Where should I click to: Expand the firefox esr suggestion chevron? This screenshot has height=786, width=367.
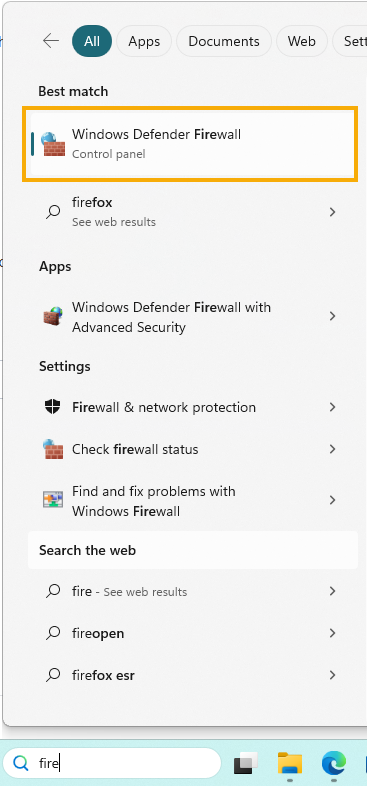point(332,675)
